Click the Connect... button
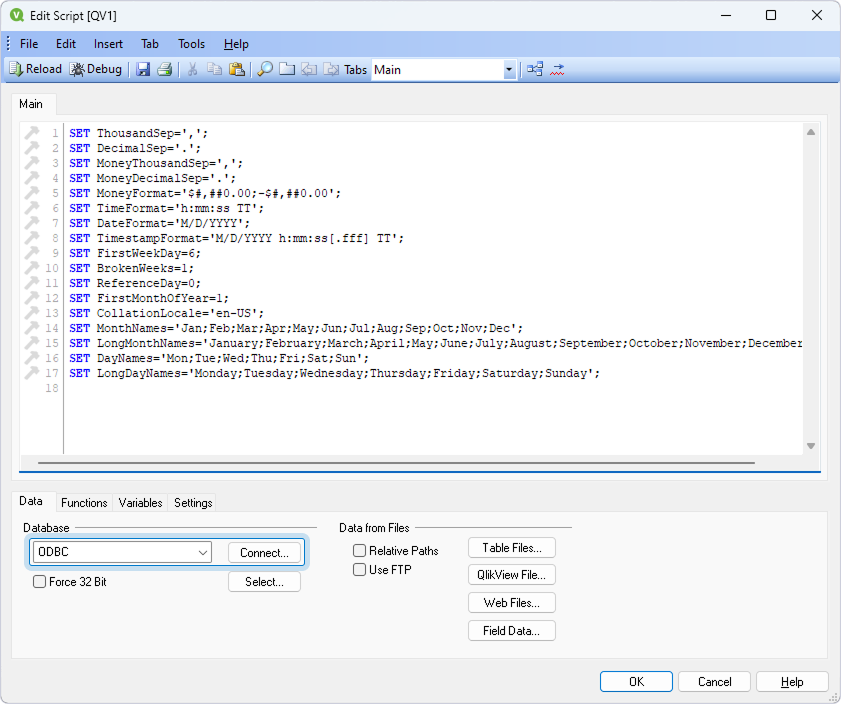This screenshot has height=704, width=841. [x=264, y=552]
